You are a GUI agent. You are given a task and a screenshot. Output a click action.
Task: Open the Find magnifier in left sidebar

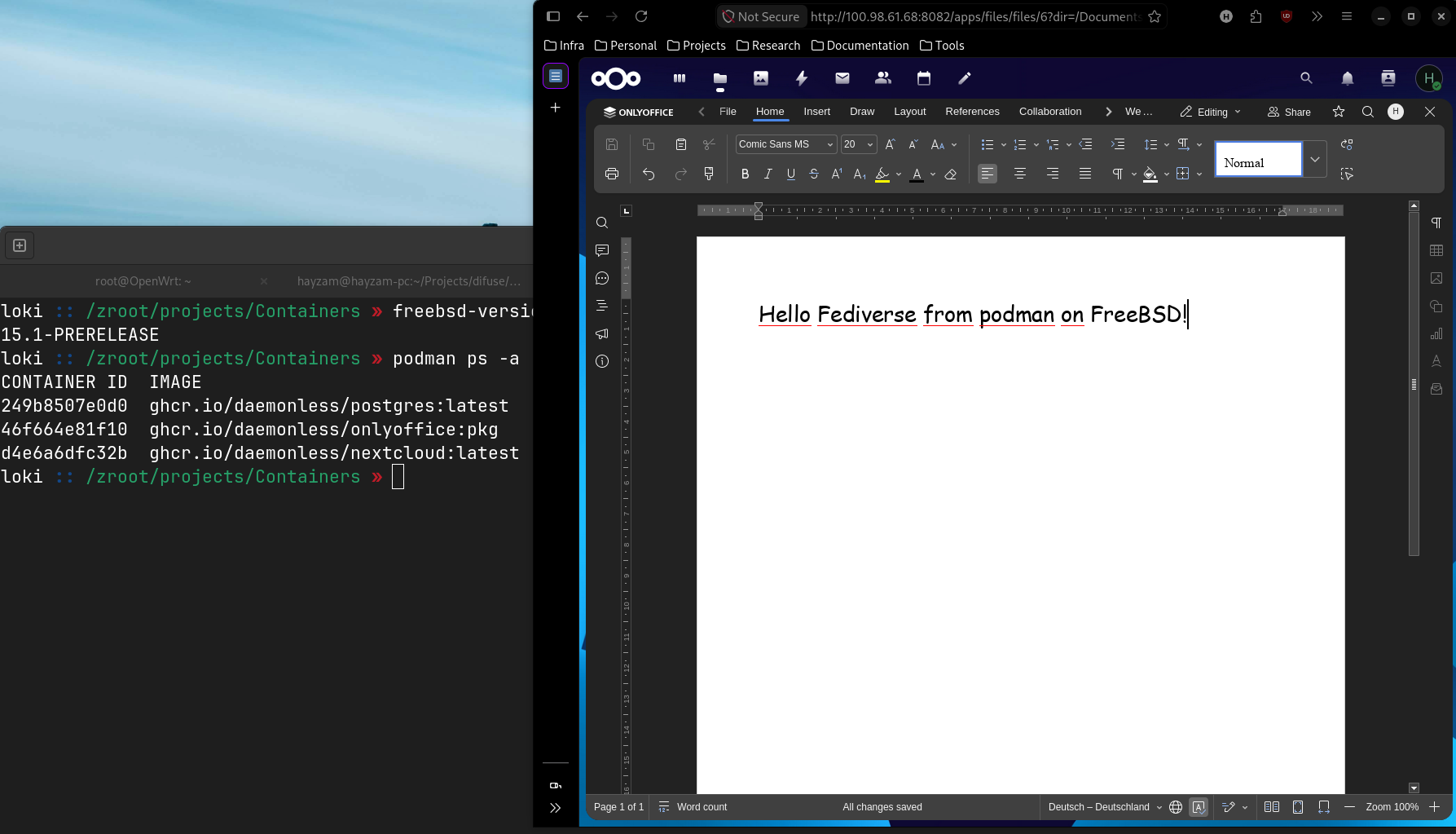tap(602, 223)
